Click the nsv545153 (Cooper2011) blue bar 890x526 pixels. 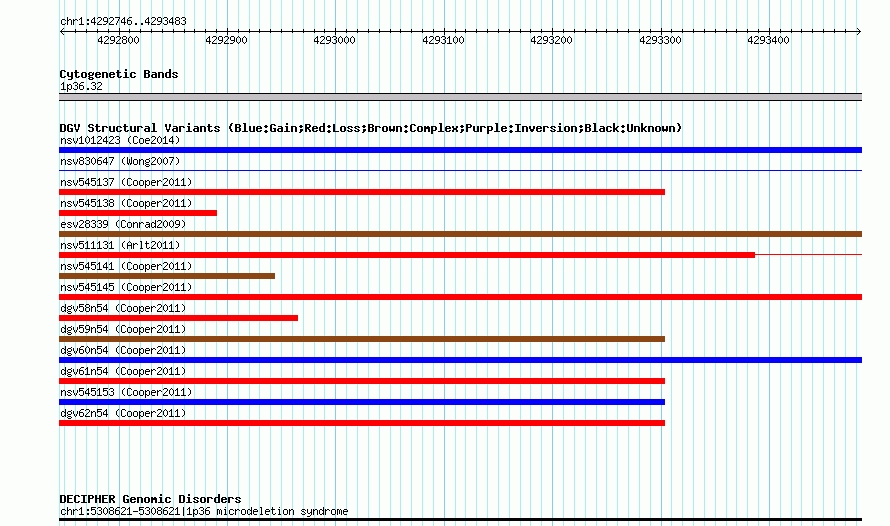(x=362, y=402)
